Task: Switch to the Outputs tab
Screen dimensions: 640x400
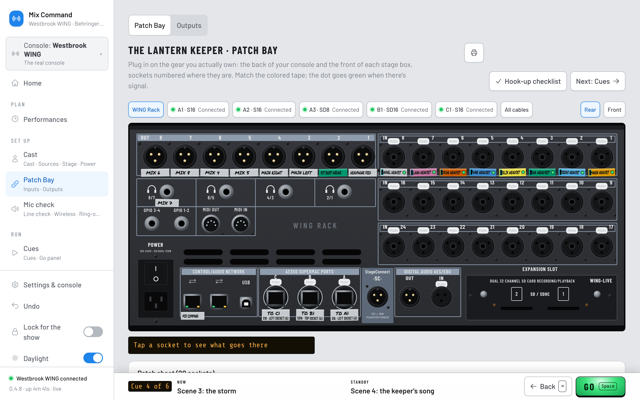Action: [189, 25]
